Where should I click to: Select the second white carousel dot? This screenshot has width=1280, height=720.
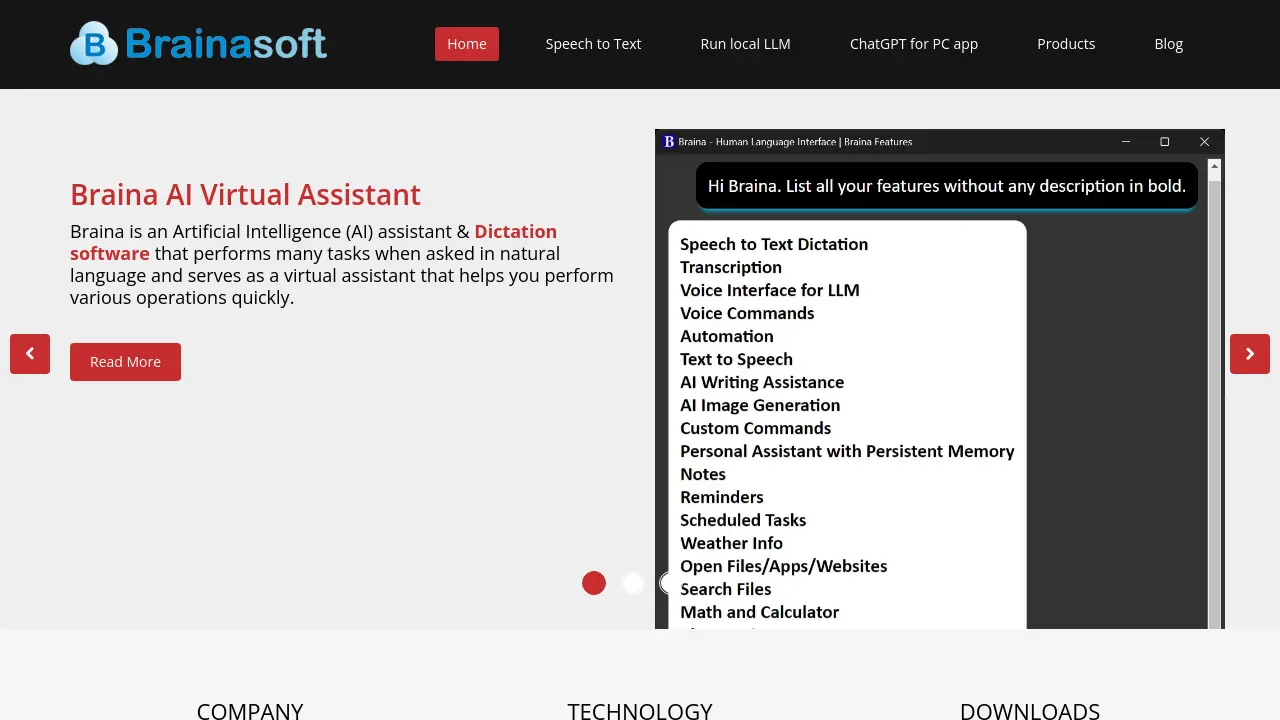coord(632,583)
